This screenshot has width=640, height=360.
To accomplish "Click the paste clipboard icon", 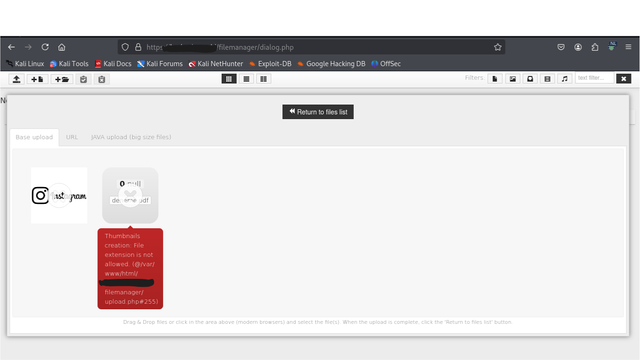I will (83, 79).
